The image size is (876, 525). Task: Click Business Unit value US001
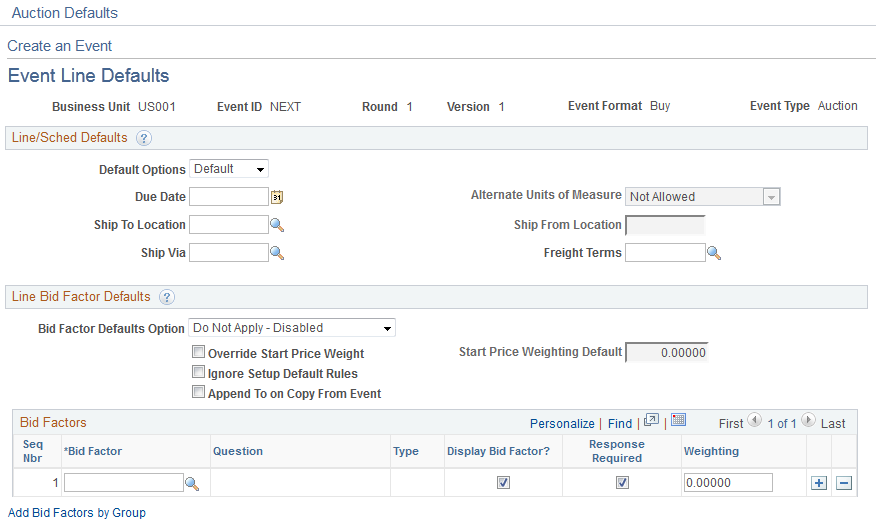157,107
